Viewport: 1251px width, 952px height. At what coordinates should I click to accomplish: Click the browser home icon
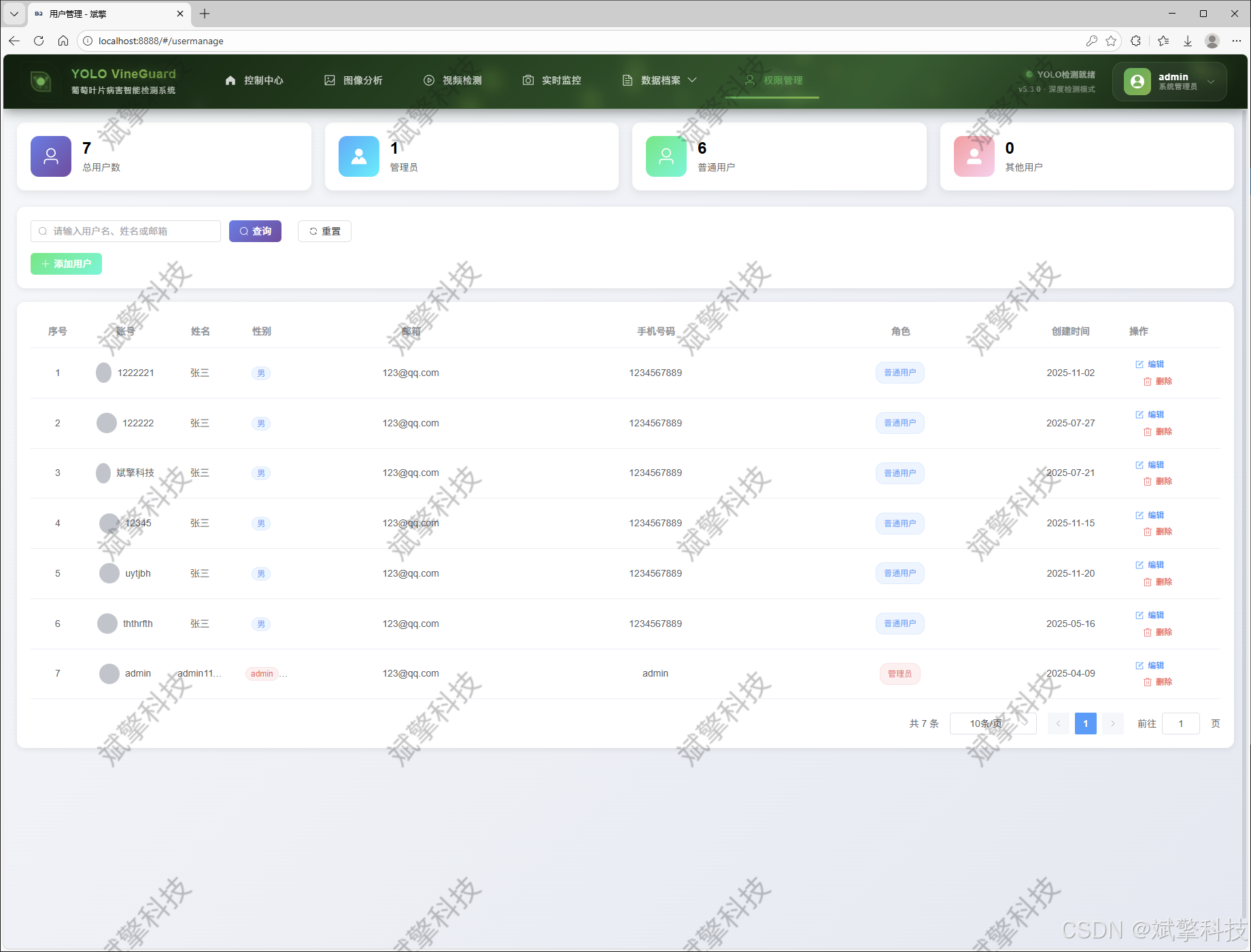pos(63,41)
